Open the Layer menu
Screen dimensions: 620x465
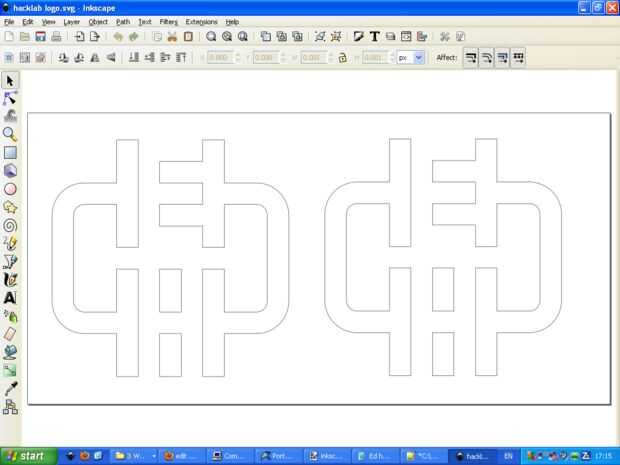click(72, 22)
